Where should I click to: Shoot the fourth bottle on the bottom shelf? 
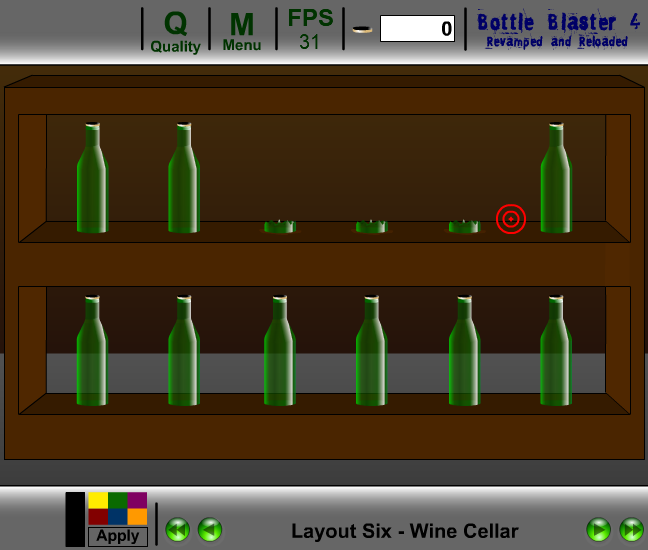pos(372,350)
